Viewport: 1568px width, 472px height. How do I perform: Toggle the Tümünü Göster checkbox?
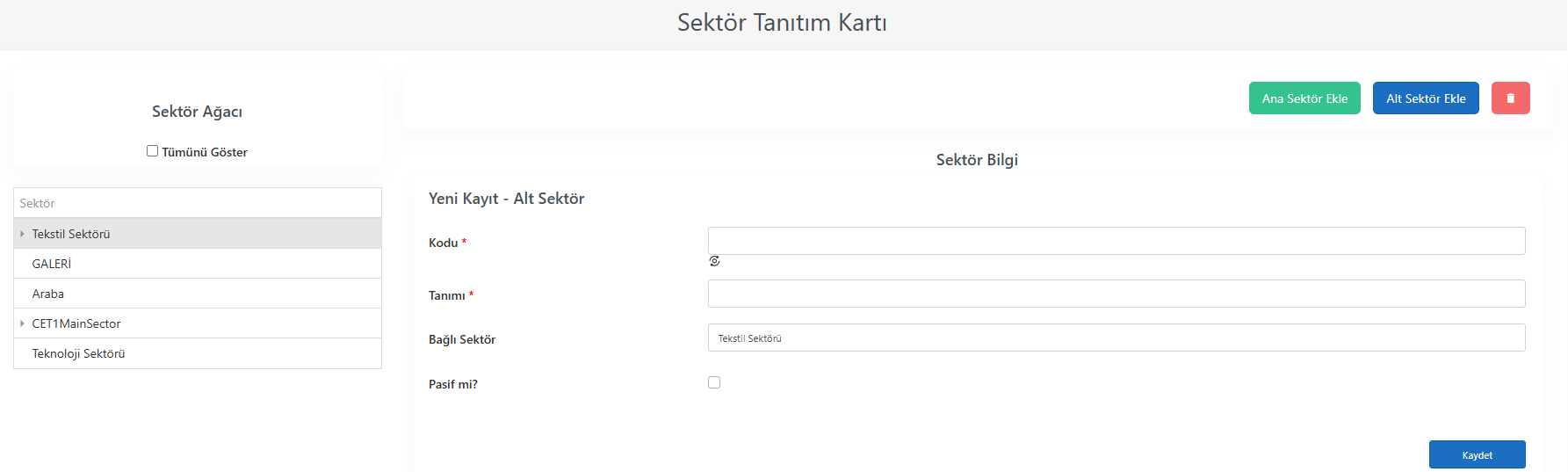[152, 151]
